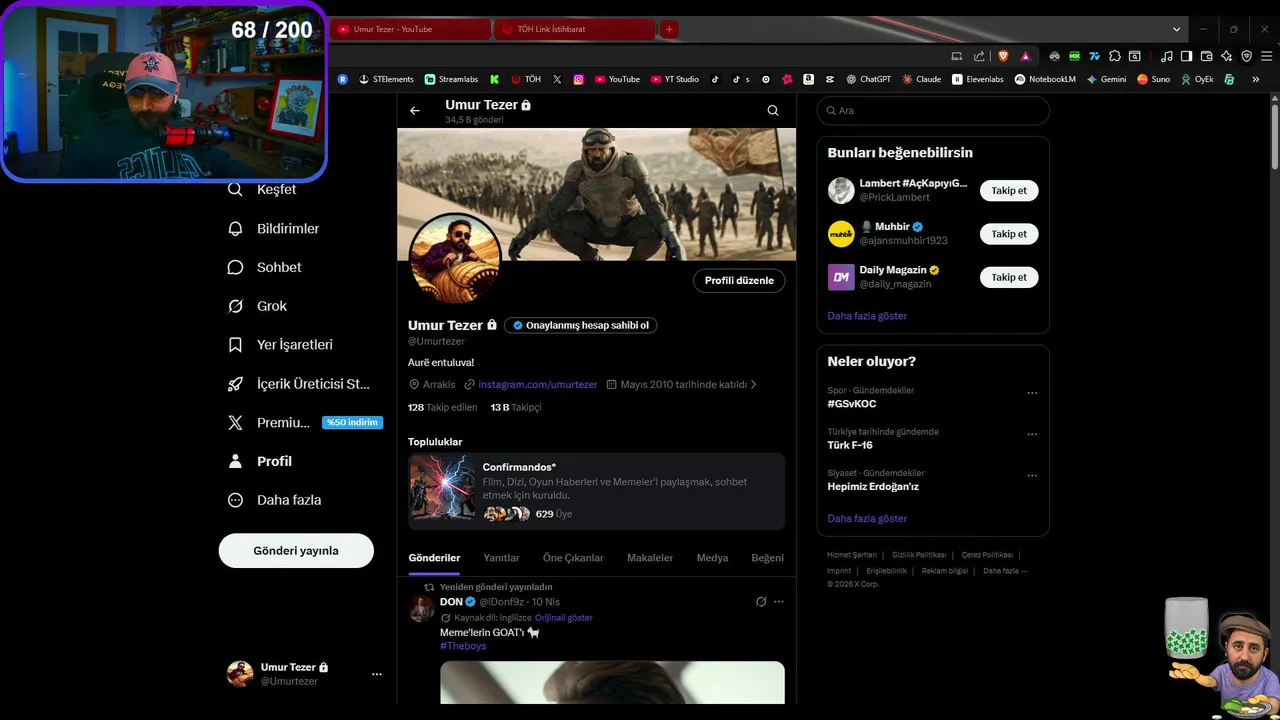
Task: Open the 13 B Takipçi followers count
Action: [x=516, y=408]
